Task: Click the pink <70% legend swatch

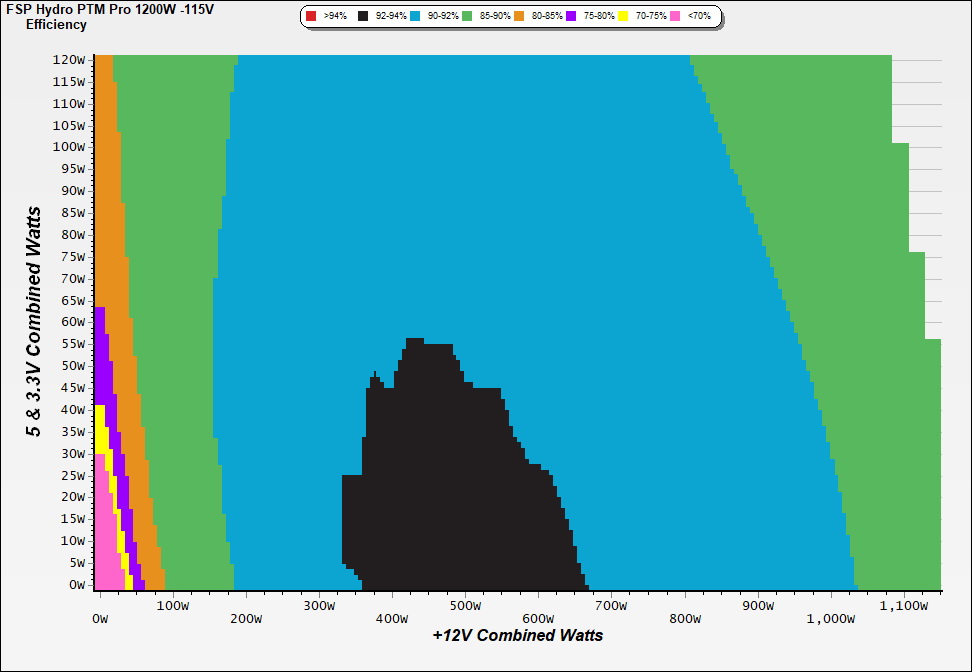Action: click(x=675, y=17)
